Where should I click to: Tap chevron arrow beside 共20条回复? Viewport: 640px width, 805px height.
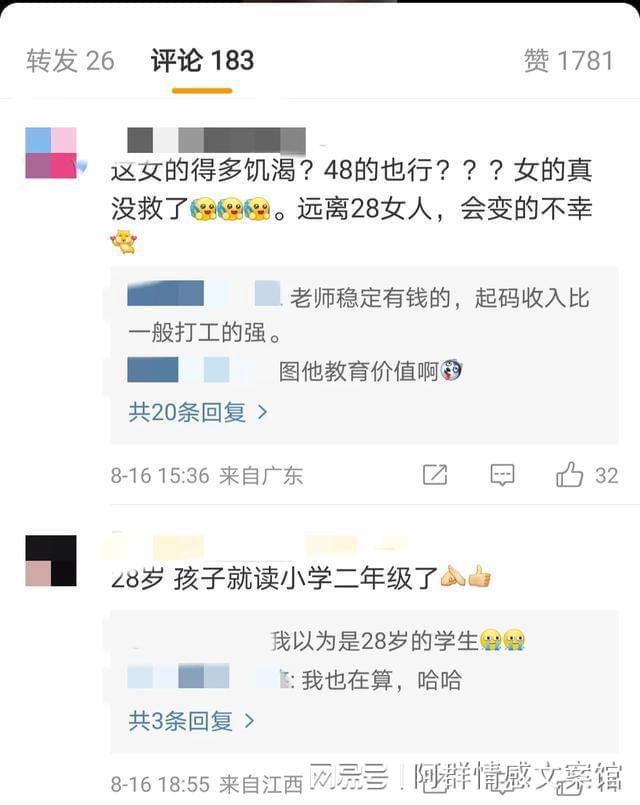coord(262,412)
